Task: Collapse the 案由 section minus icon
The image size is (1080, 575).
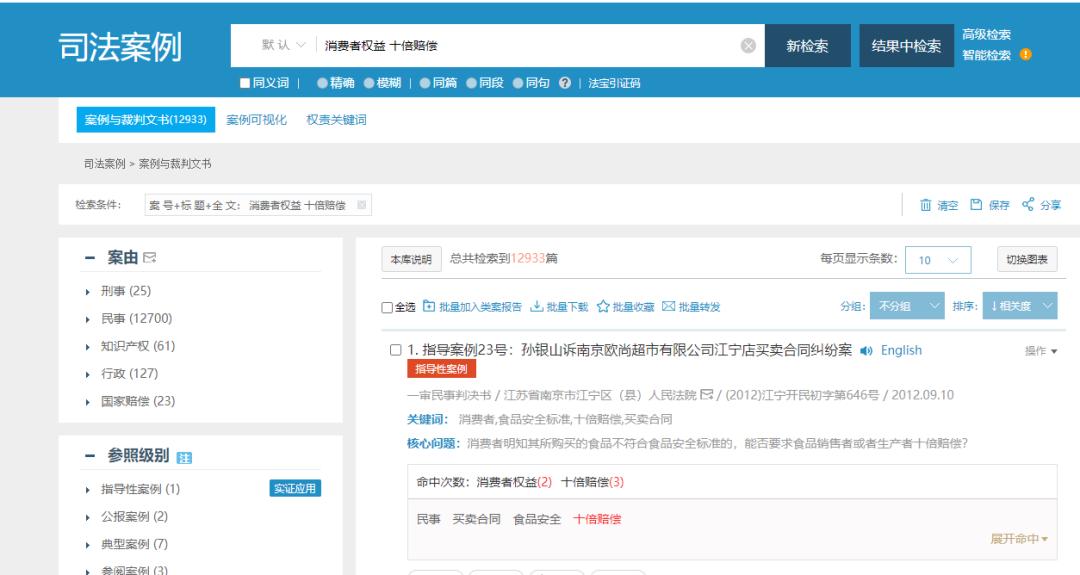Action: click(90, 258)
